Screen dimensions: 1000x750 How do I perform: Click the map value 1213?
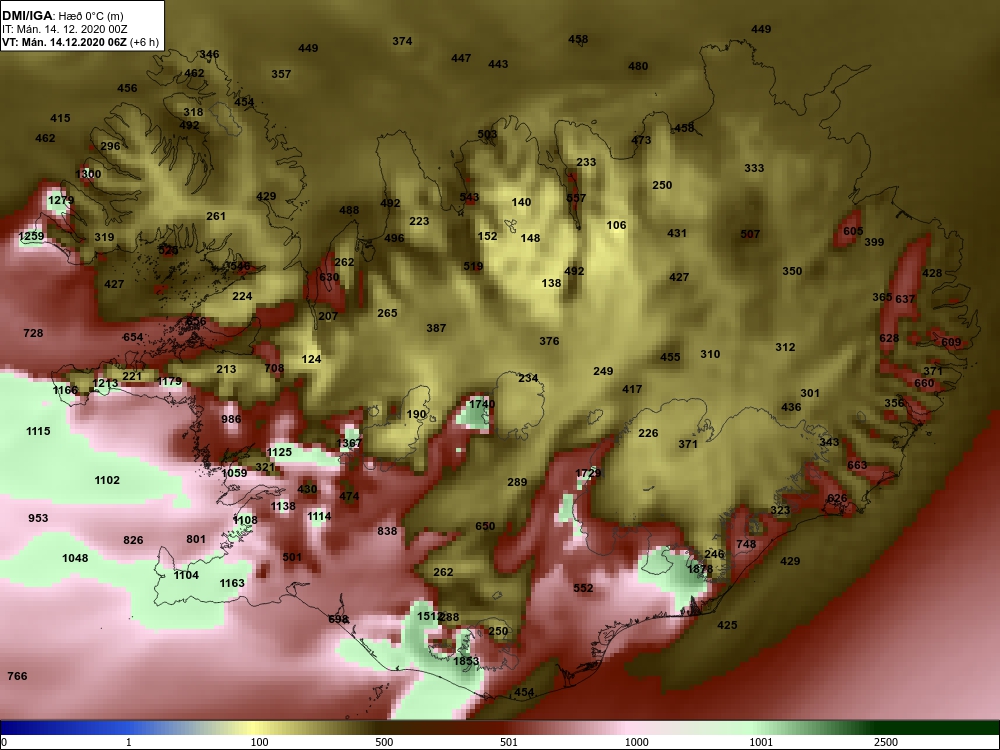[105, 383]
